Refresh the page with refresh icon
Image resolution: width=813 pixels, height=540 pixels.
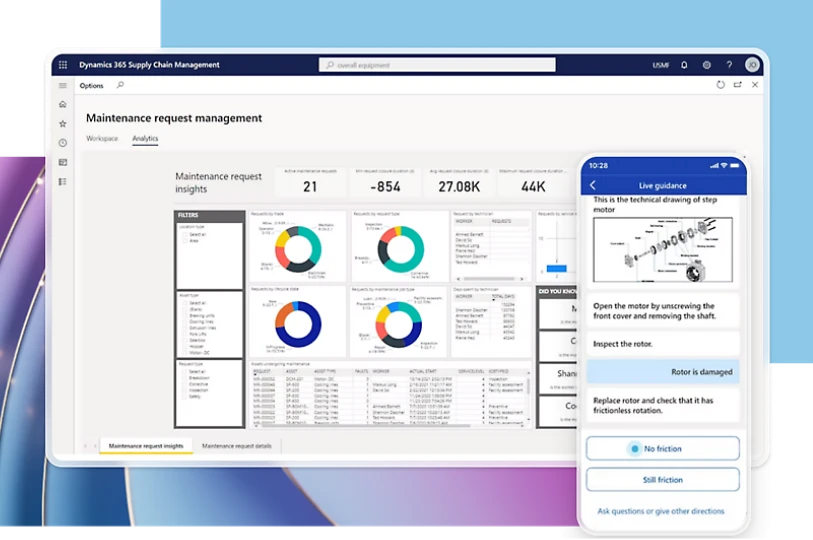720,85
